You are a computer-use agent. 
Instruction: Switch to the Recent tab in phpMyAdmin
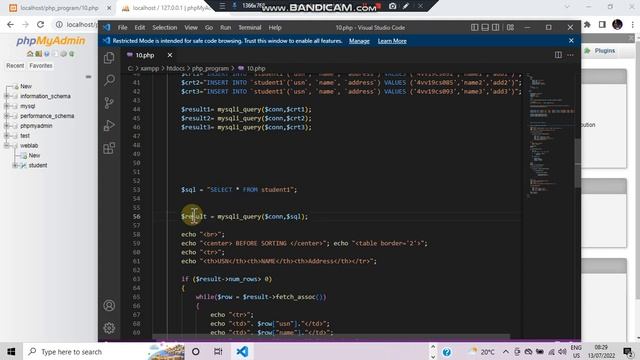point(15,66)
